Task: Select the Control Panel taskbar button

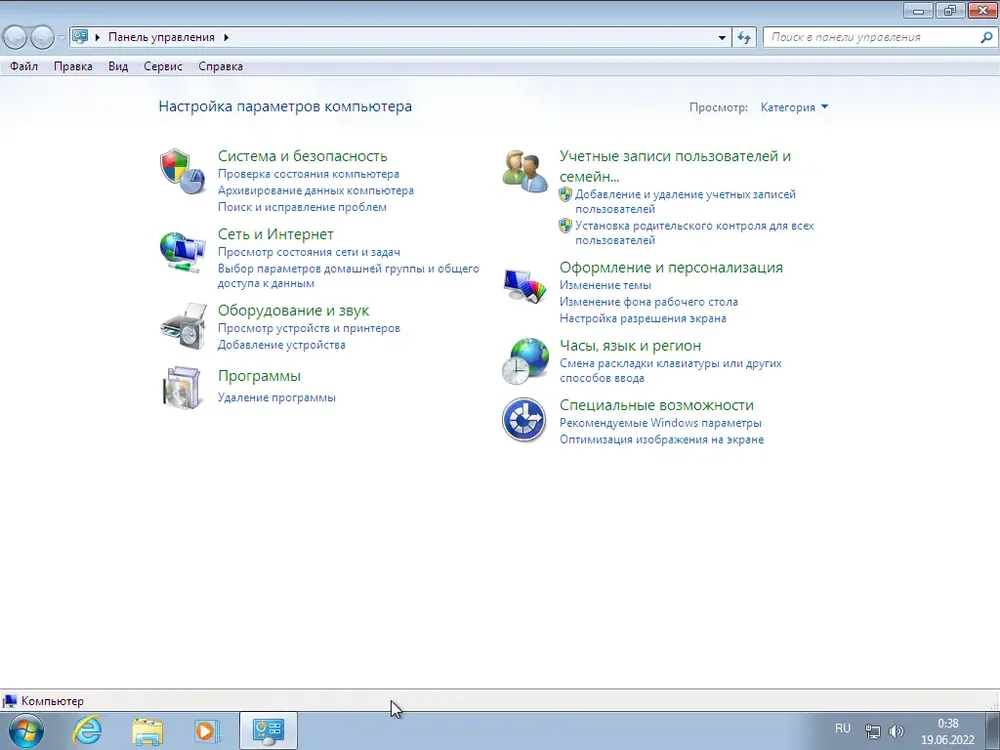Action: 268,730
